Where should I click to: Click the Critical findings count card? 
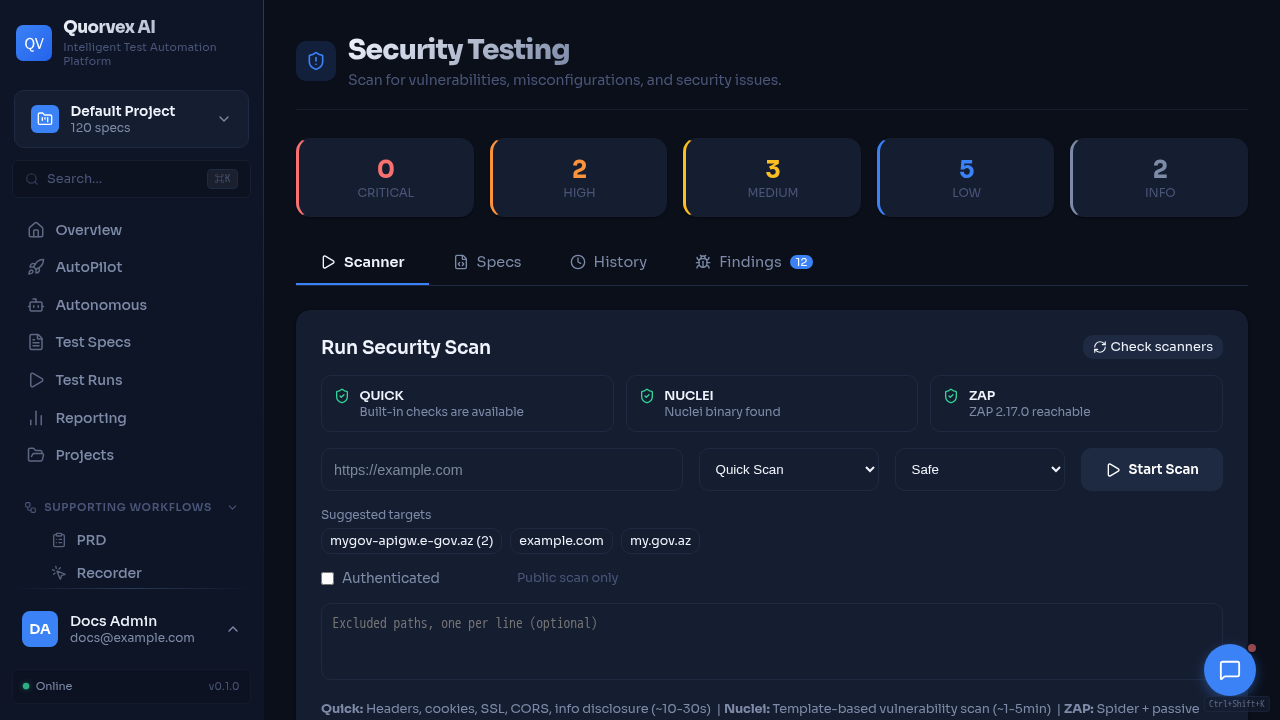(385, 178)
